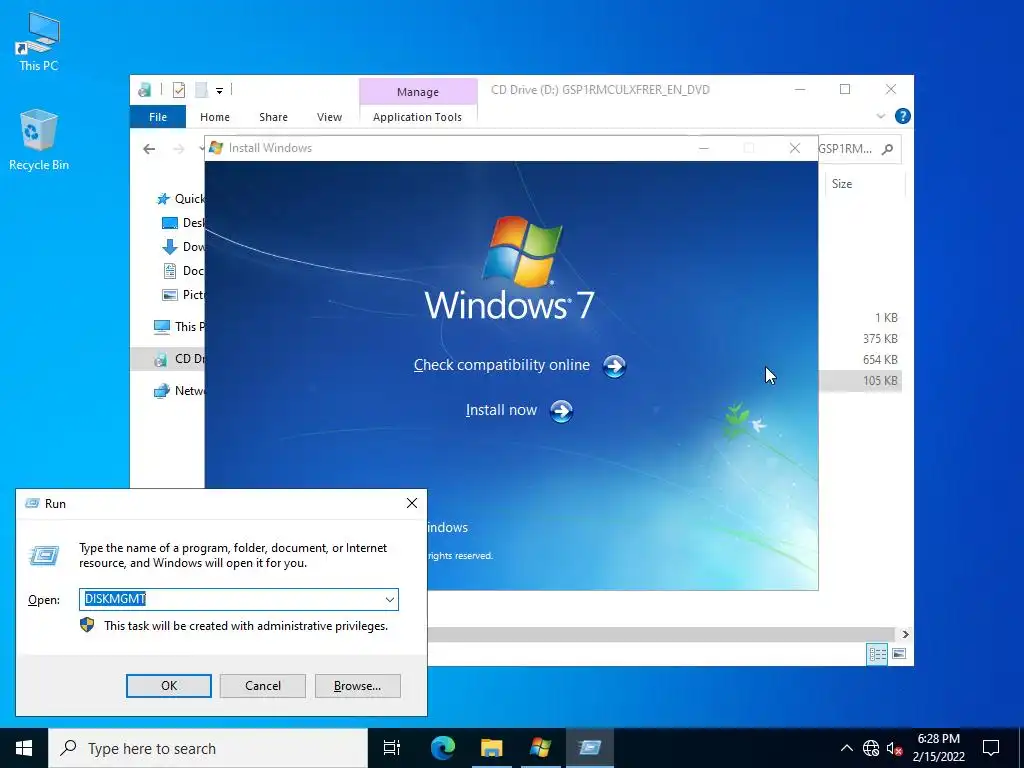Click the arrow icon beside Check compatibility online
The height and width of the screenshot is (768, 1024).
pos(614,366)
